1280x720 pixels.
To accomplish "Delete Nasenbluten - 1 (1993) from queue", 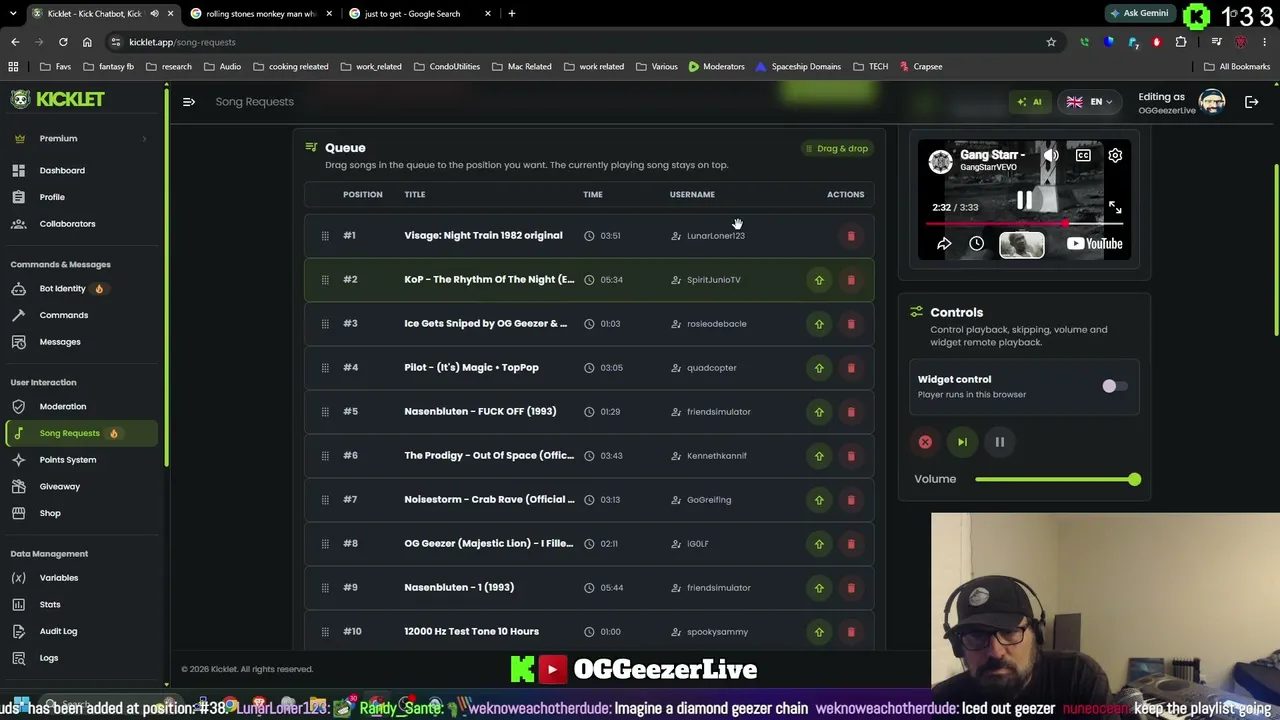I will pyautogui.click(x=851, y=588).
